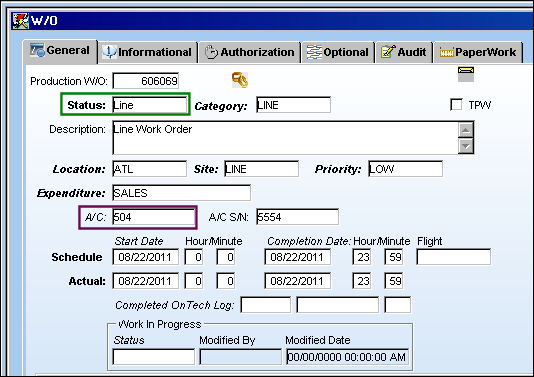Click the Location label
The image size is (534, 377).
[x=79, y=169]
